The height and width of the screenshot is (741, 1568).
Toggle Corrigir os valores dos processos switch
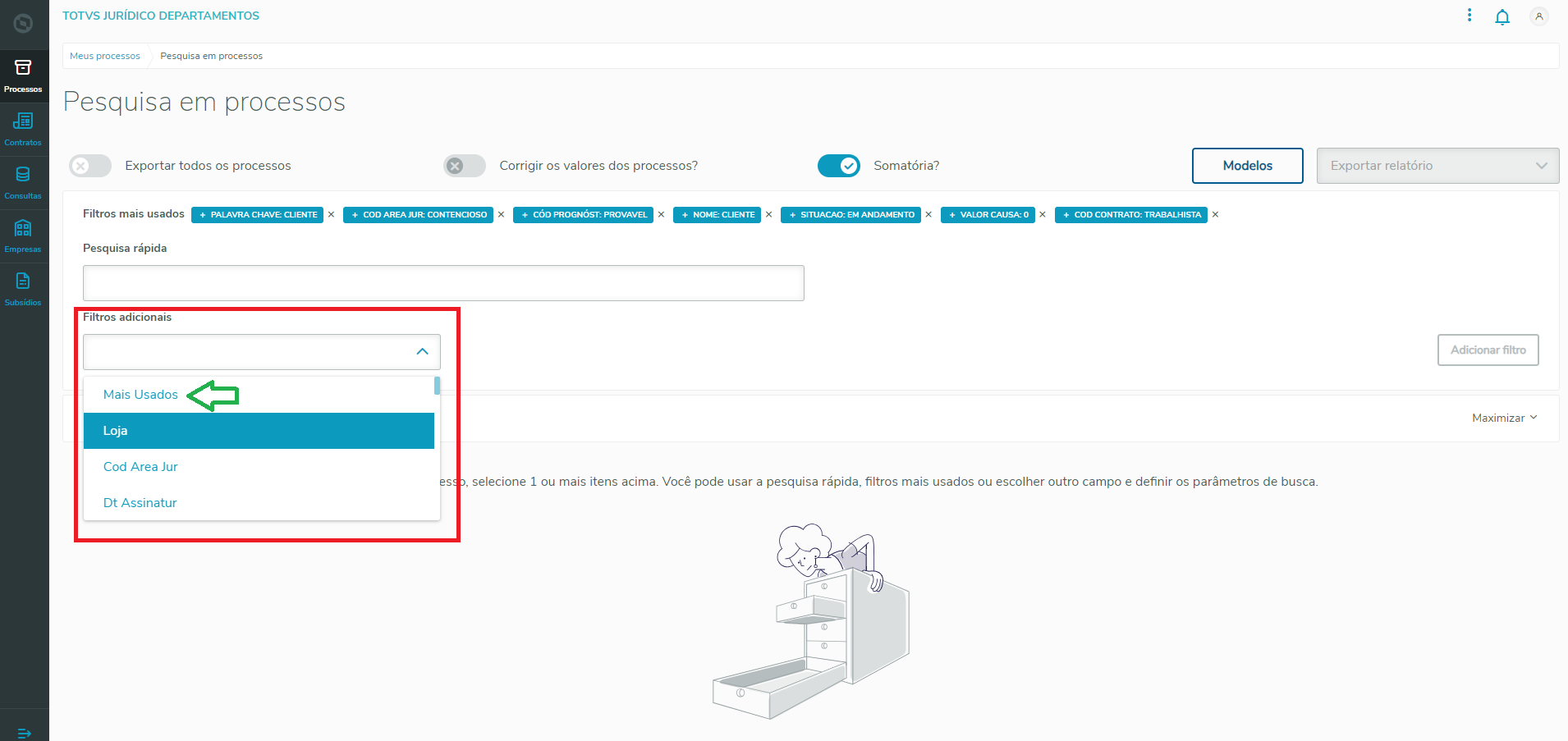[465, 166]
